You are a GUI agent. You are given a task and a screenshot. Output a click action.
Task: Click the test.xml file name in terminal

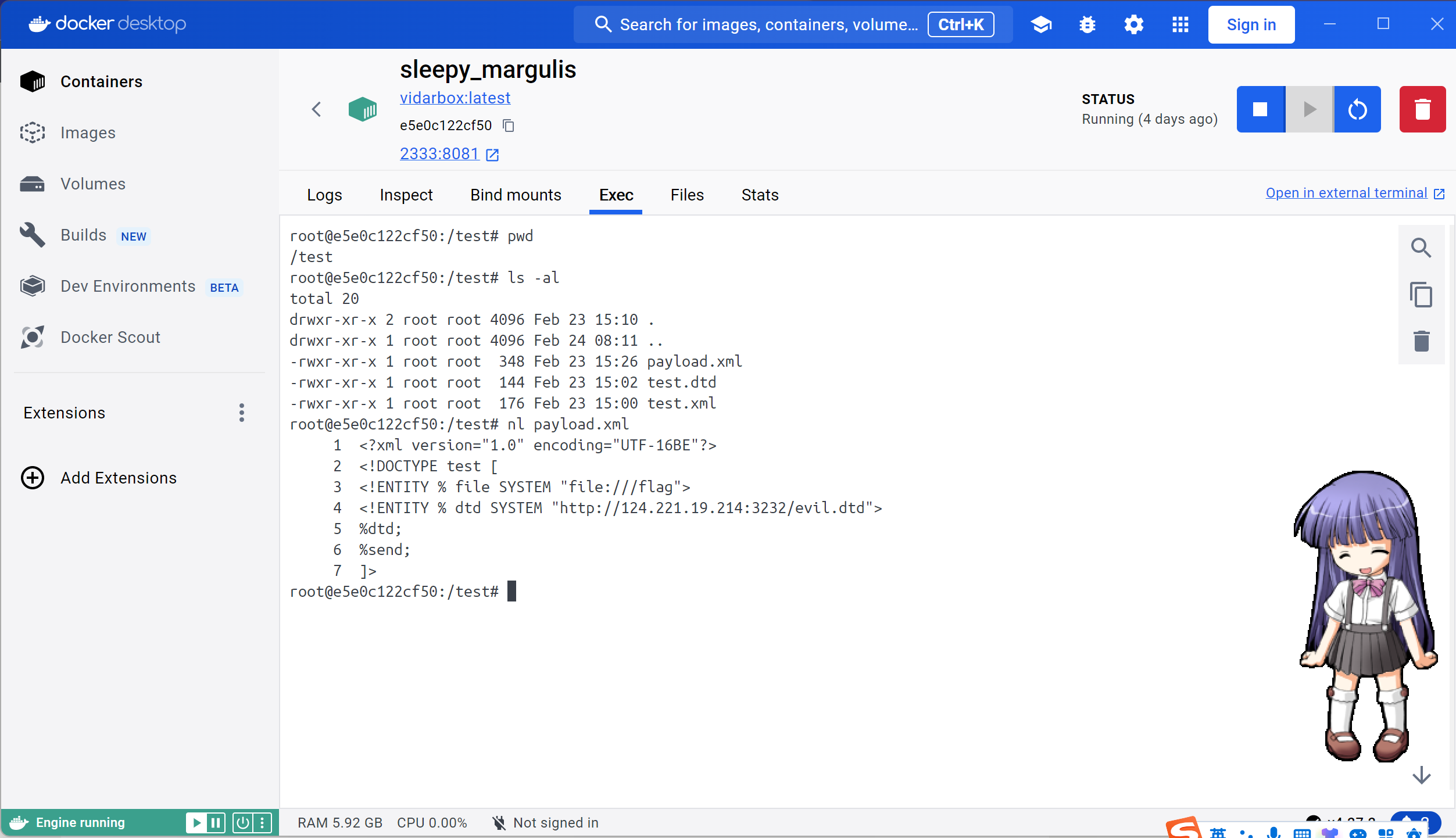(x=682, y=403)
